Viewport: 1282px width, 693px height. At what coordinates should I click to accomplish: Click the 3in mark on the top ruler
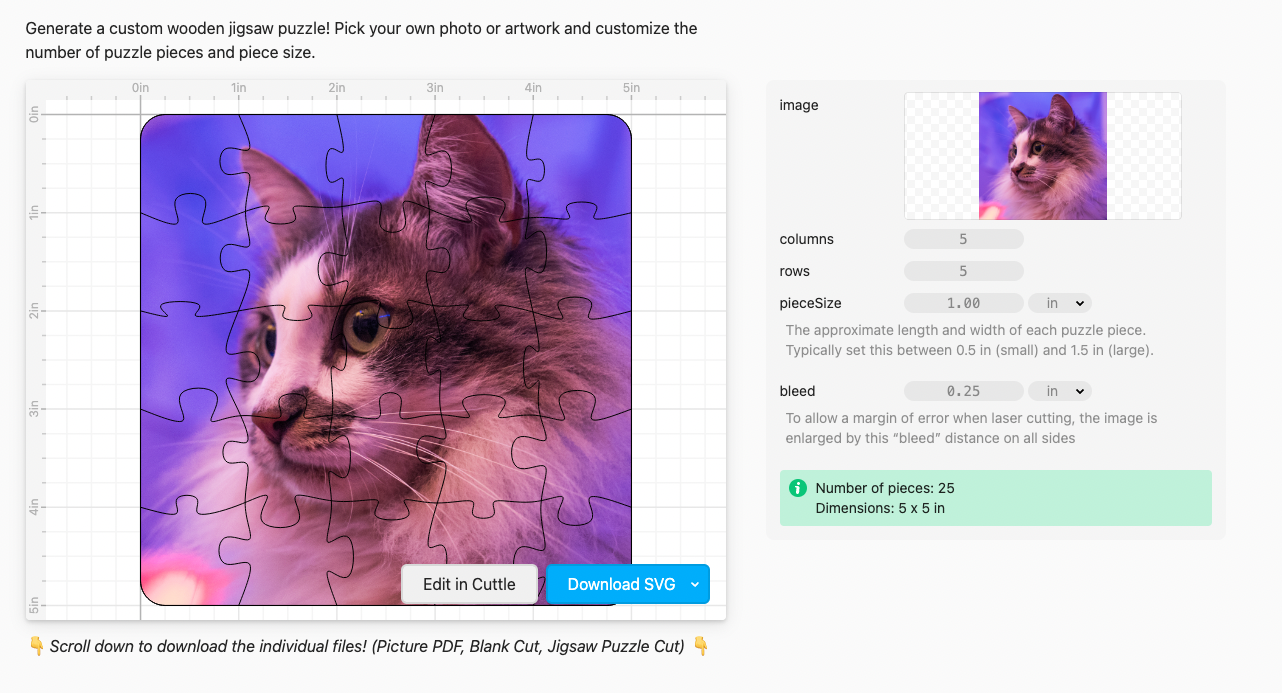point(435,89)
